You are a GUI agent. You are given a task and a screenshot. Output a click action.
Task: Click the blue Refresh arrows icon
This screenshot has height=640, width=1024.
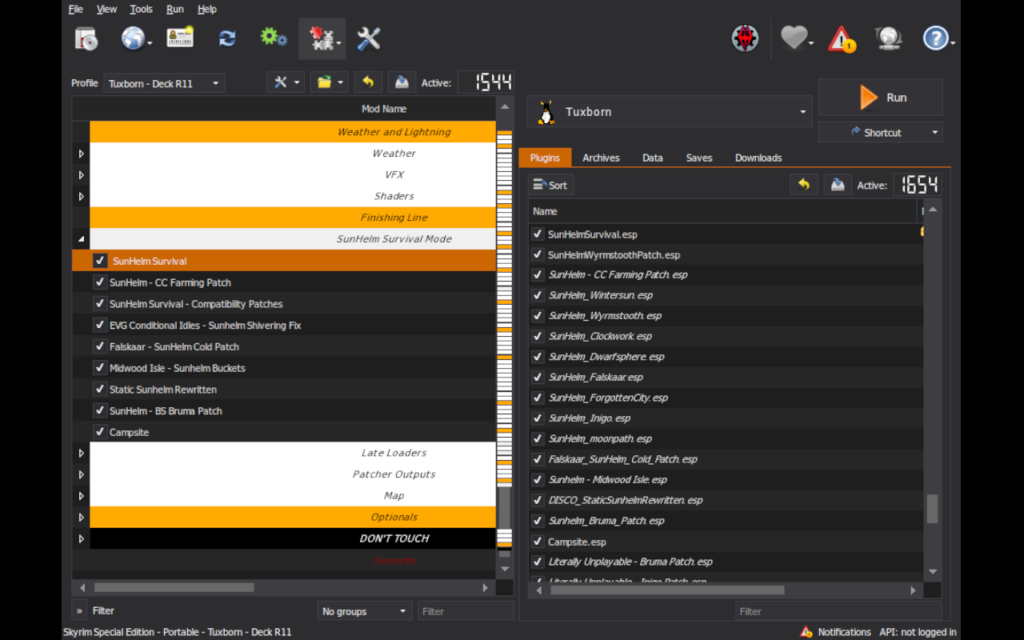(x=227, y=39)
